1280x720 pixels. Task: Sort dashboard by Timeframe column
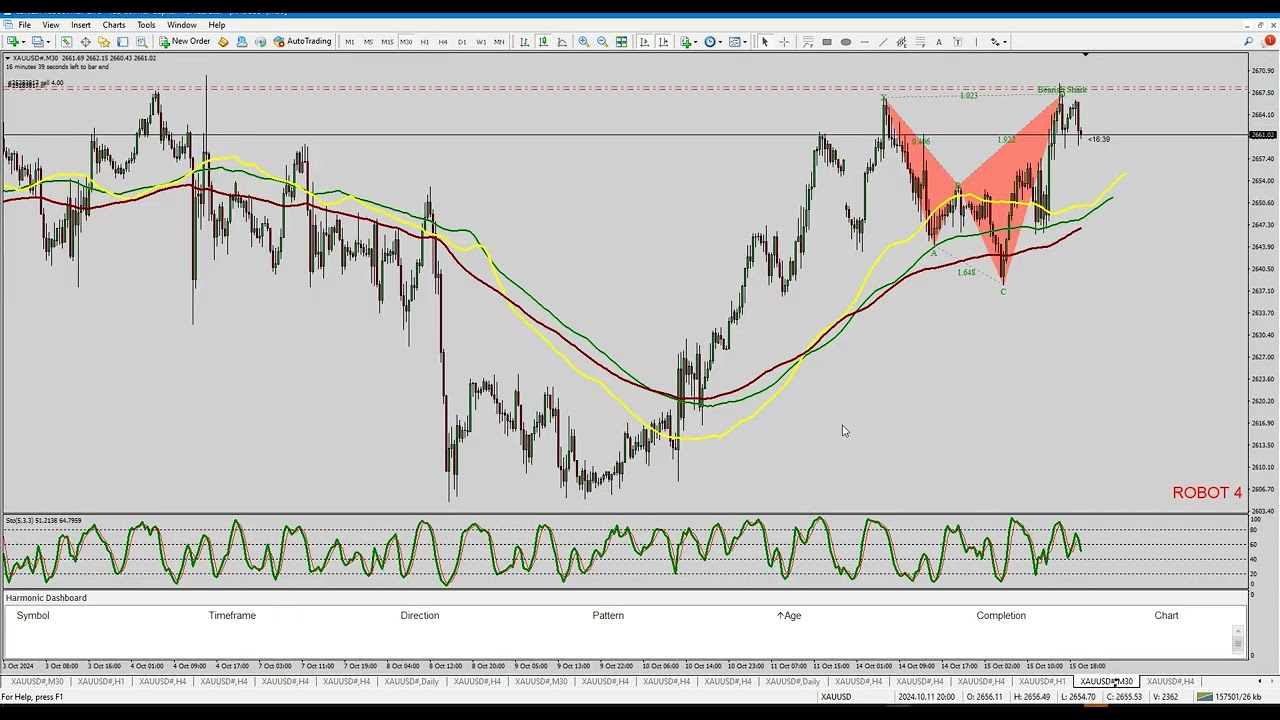[x=232, y=615]
